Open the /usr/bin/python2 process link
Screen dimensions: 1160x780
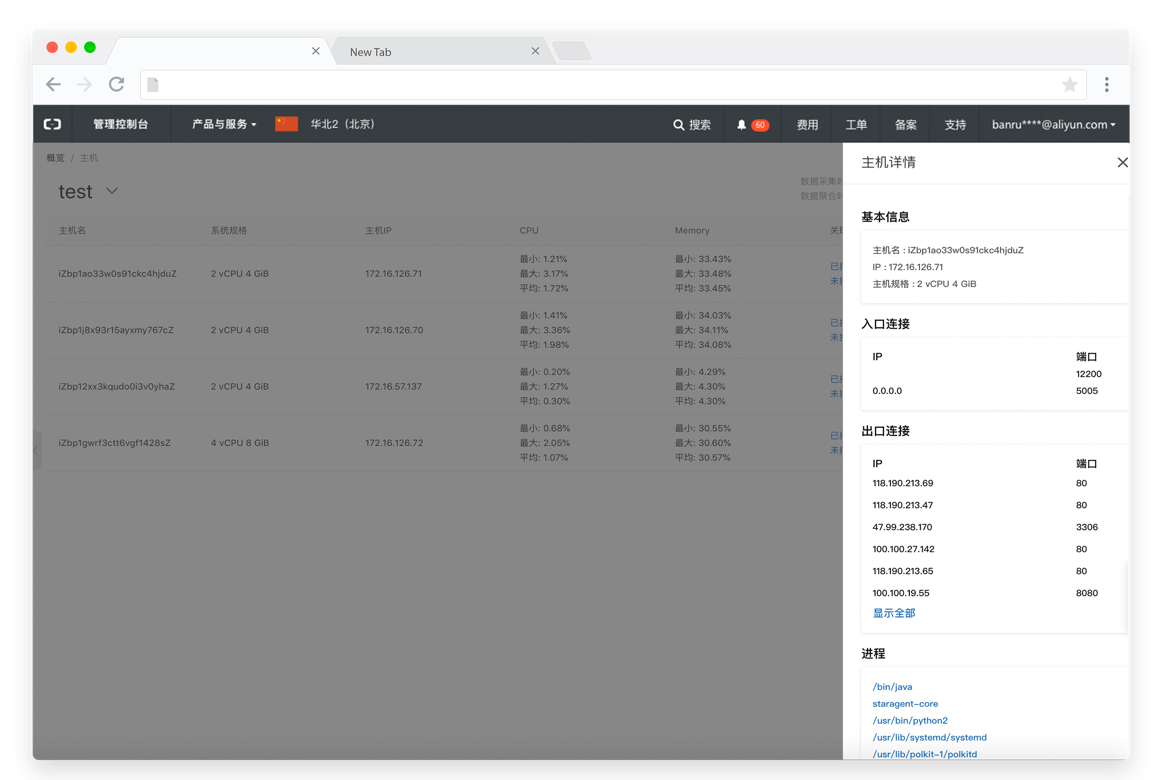(910, 721)
